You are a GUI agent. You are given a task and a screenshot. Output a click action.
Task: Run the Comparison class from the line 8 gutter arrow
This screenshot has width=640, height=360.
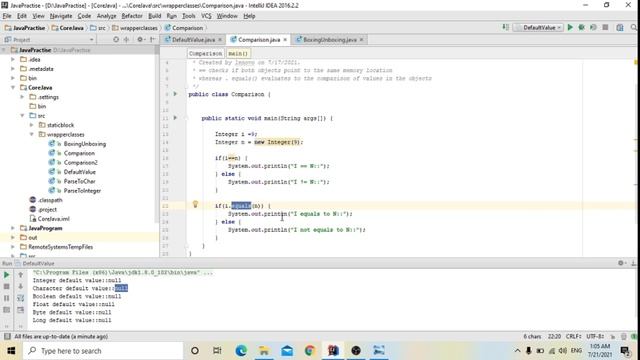[176, 94]
